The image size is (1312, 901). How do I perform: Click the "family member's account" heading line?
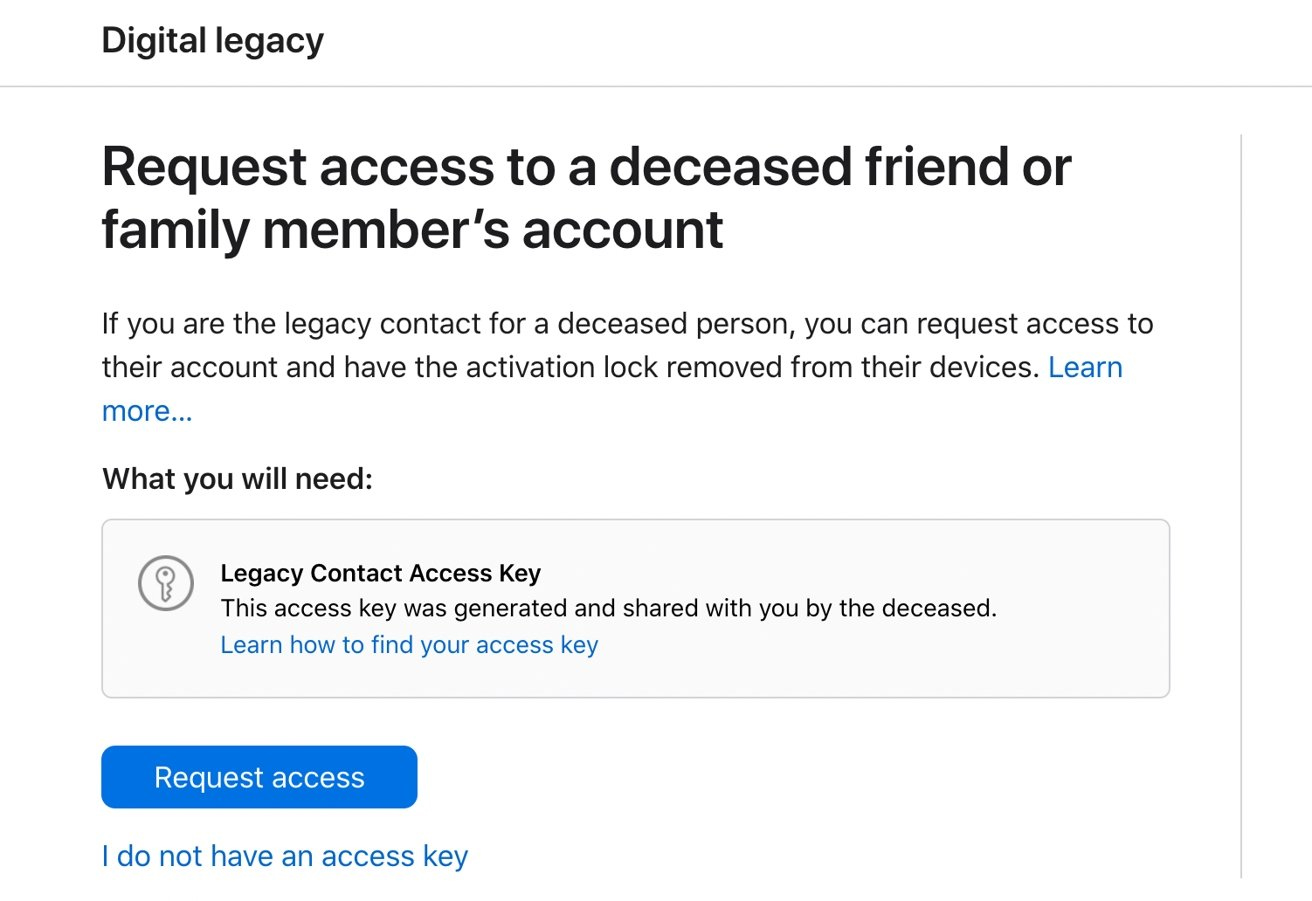(412, 230)
